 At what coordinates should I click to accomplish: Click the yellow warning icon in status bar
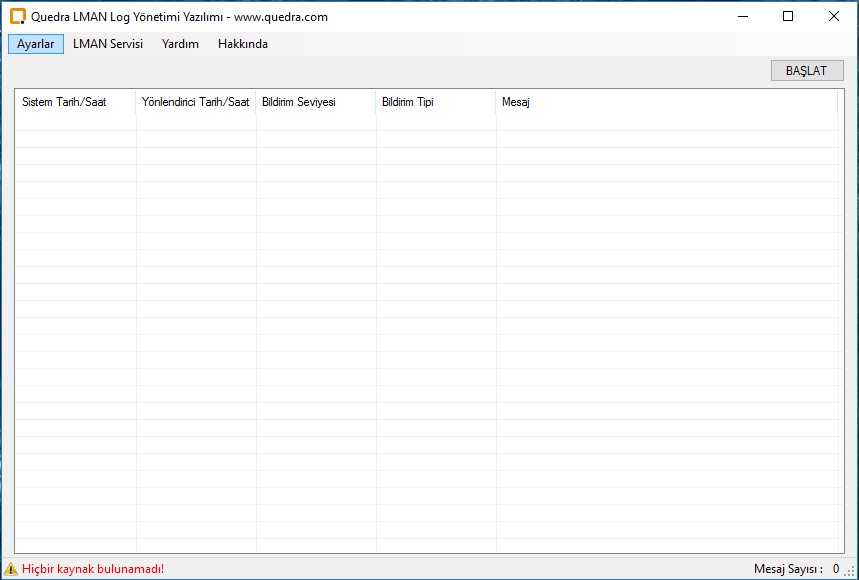tap(11, 569)
